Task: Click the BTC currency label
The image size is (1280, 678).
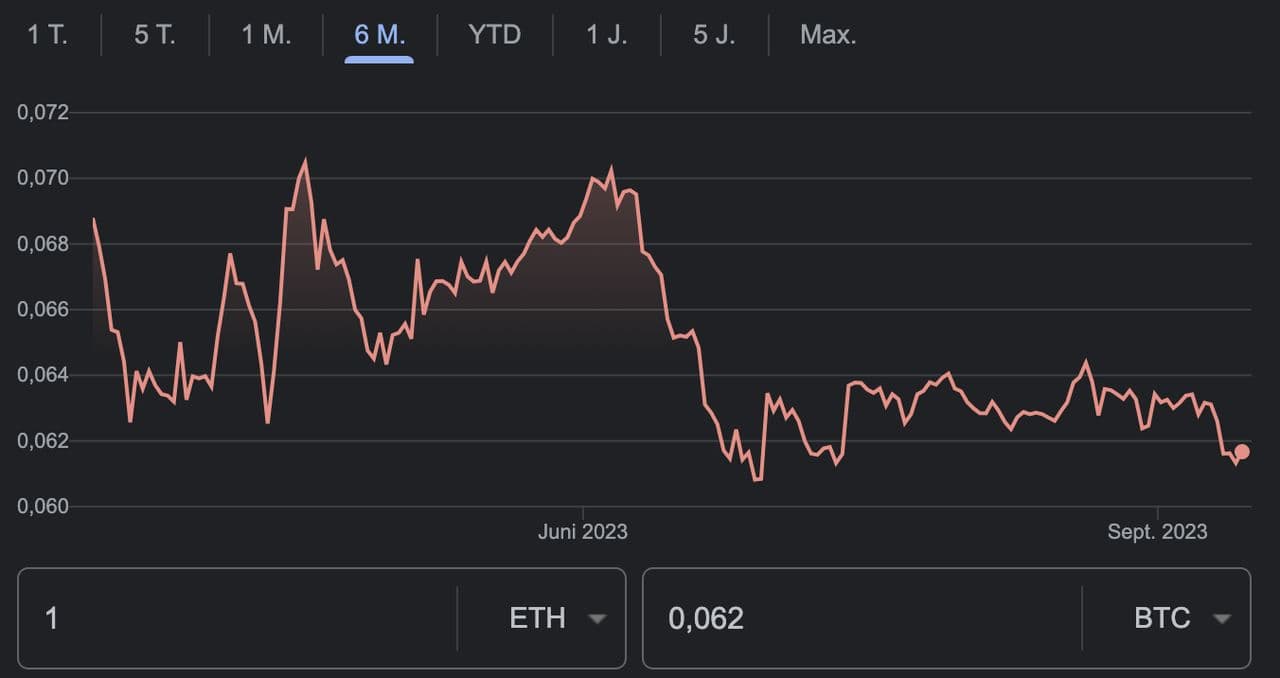Action: 1162,619
